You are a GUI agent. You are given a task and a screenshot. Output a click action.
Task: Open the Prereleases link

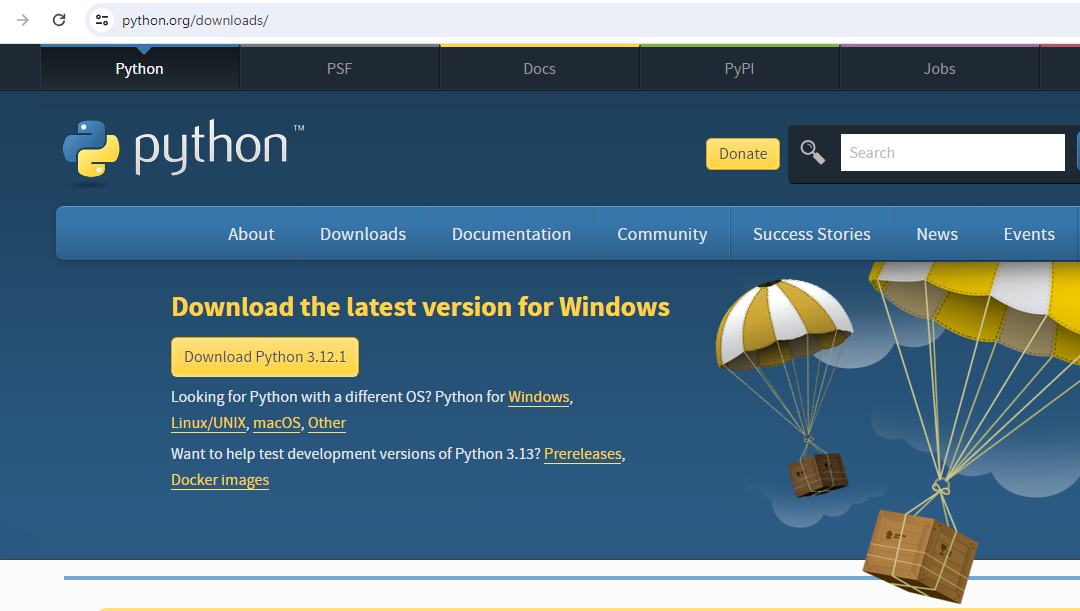(x=582, y=454)
